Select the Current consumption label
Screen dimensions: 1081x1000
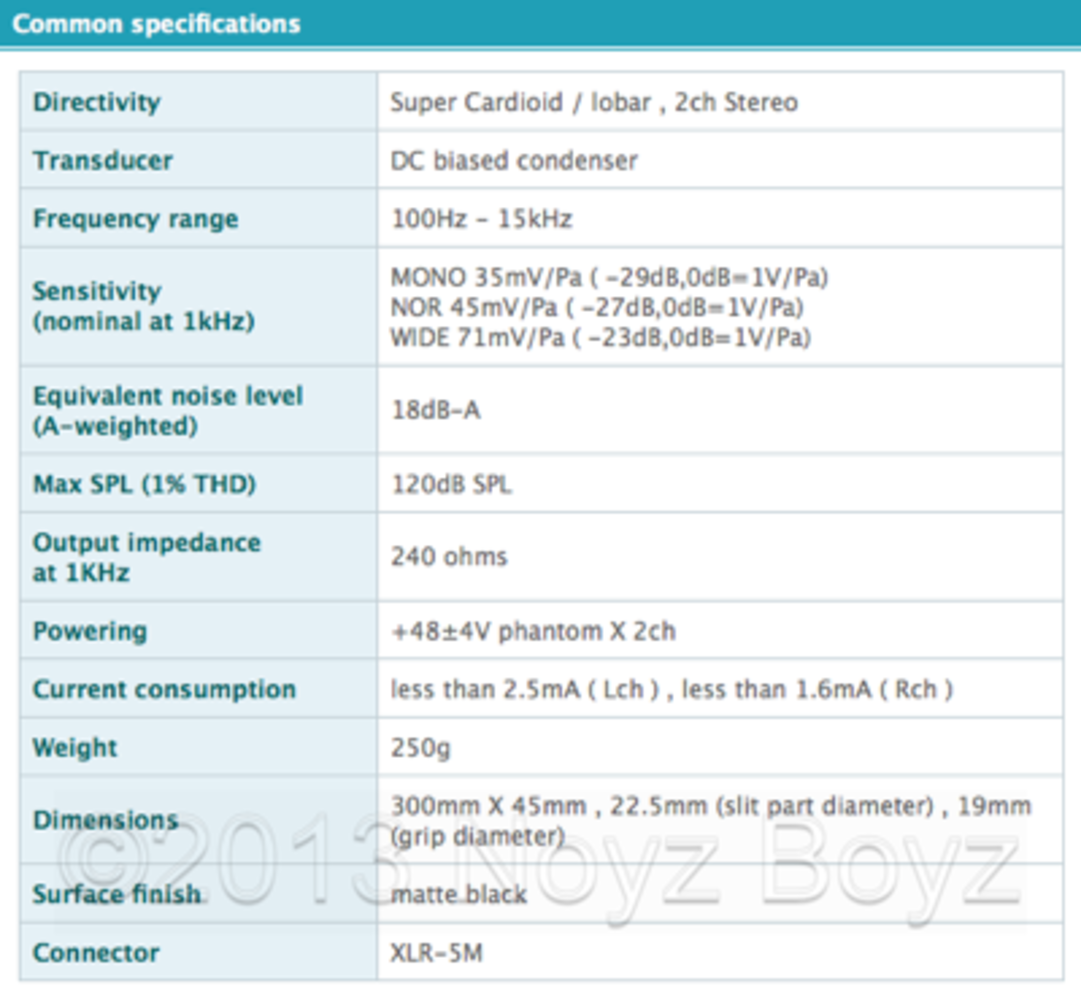click(164, 689)
